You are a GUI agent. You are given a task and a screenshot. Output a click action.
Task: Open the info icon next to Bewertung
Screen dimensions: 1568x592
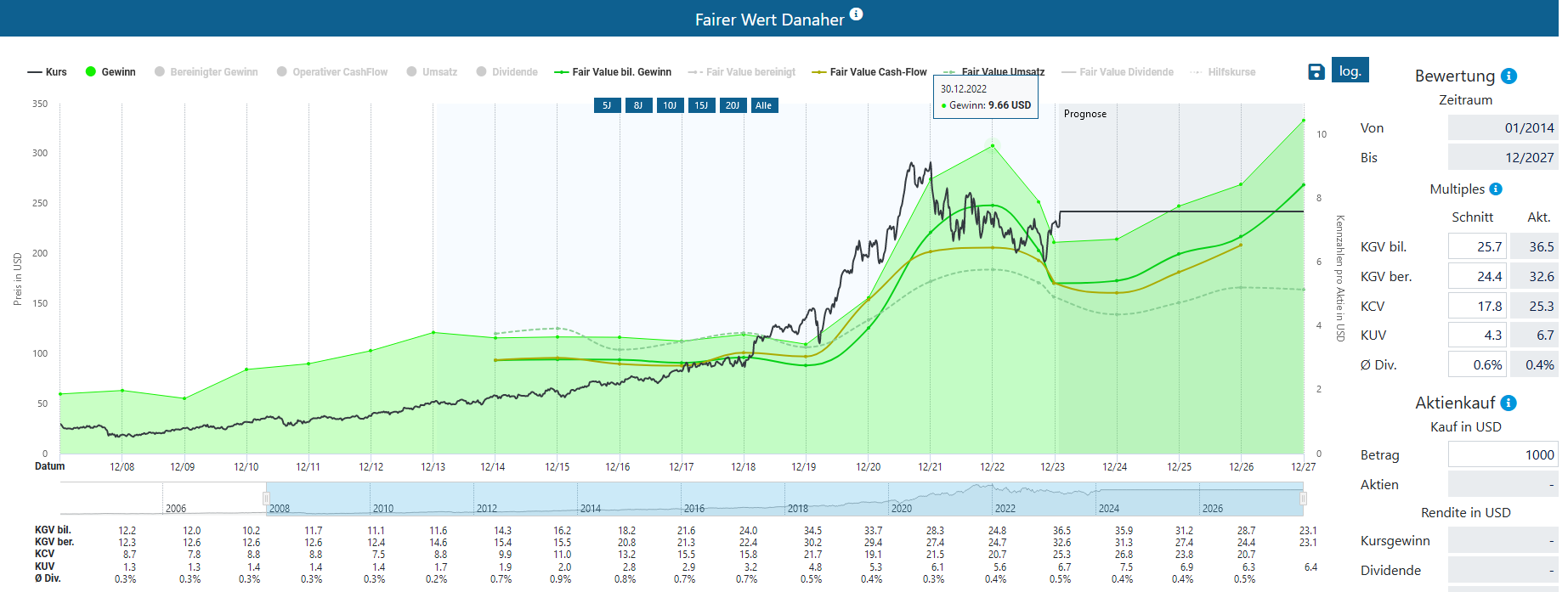pos(1509,76)
